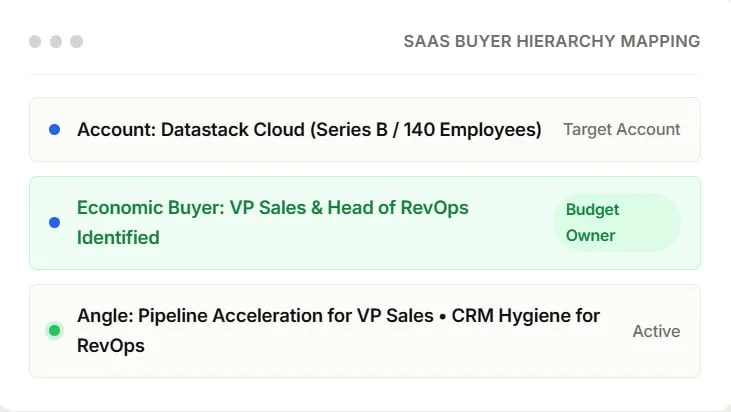The height and width of the screenshot is (412, 731).
Task: Click 'VP Sales & Head of RevOps' text
Action: pos(349,207)
